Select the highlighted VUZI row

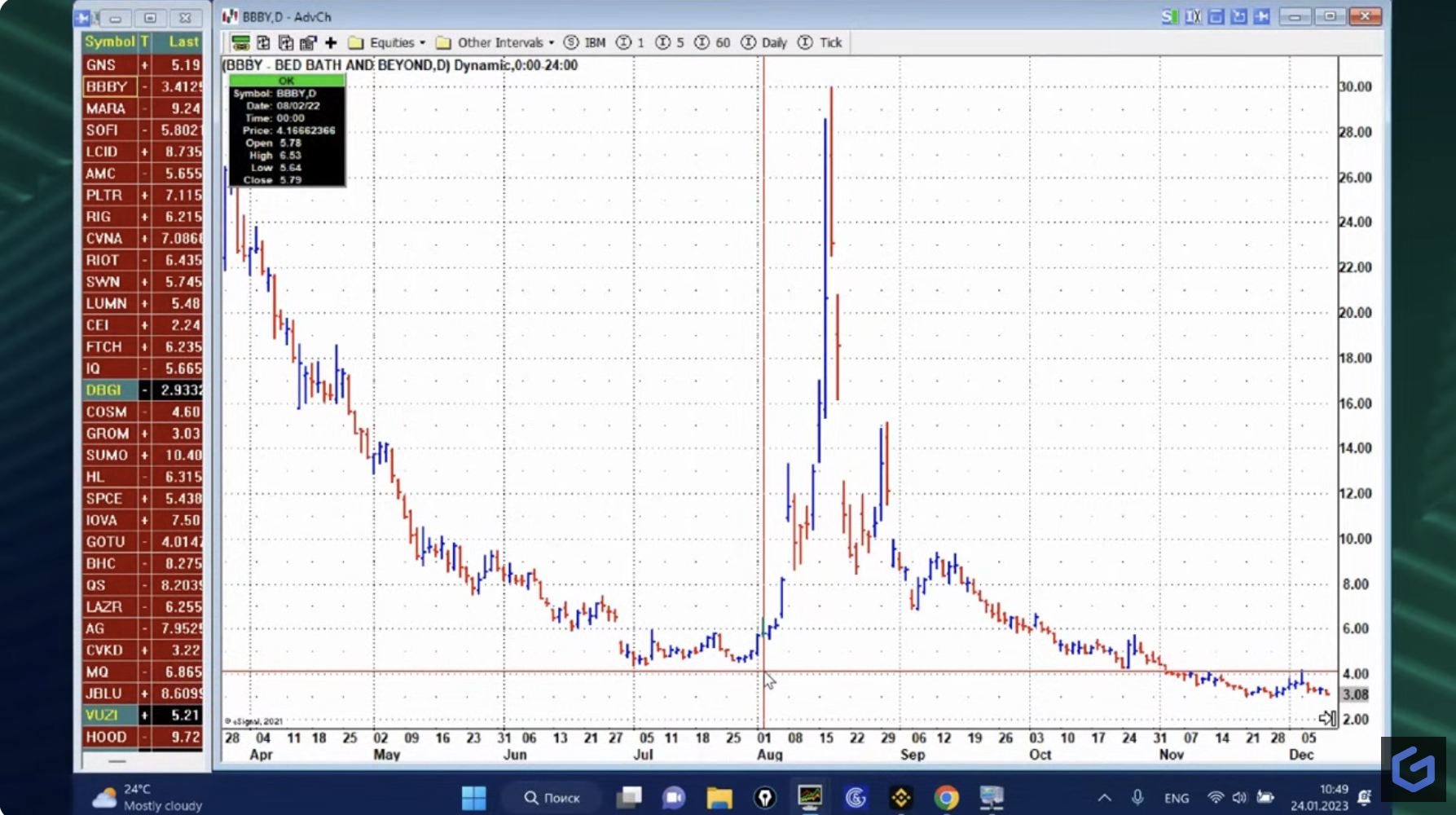point(142,715)
